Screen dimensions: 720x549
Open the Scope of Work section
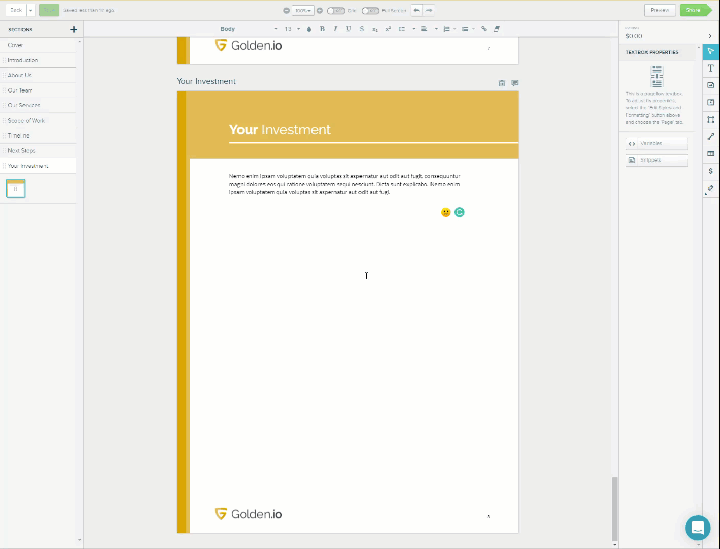coord(26,120)
